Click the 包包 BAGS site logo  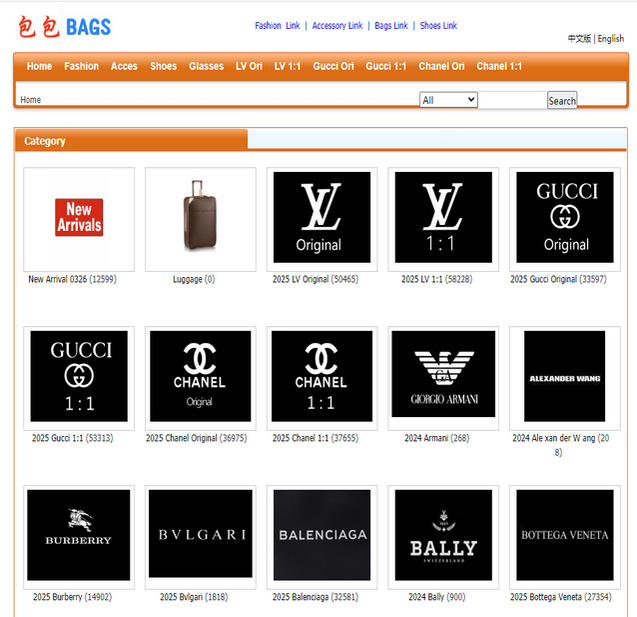coord(64,27)
